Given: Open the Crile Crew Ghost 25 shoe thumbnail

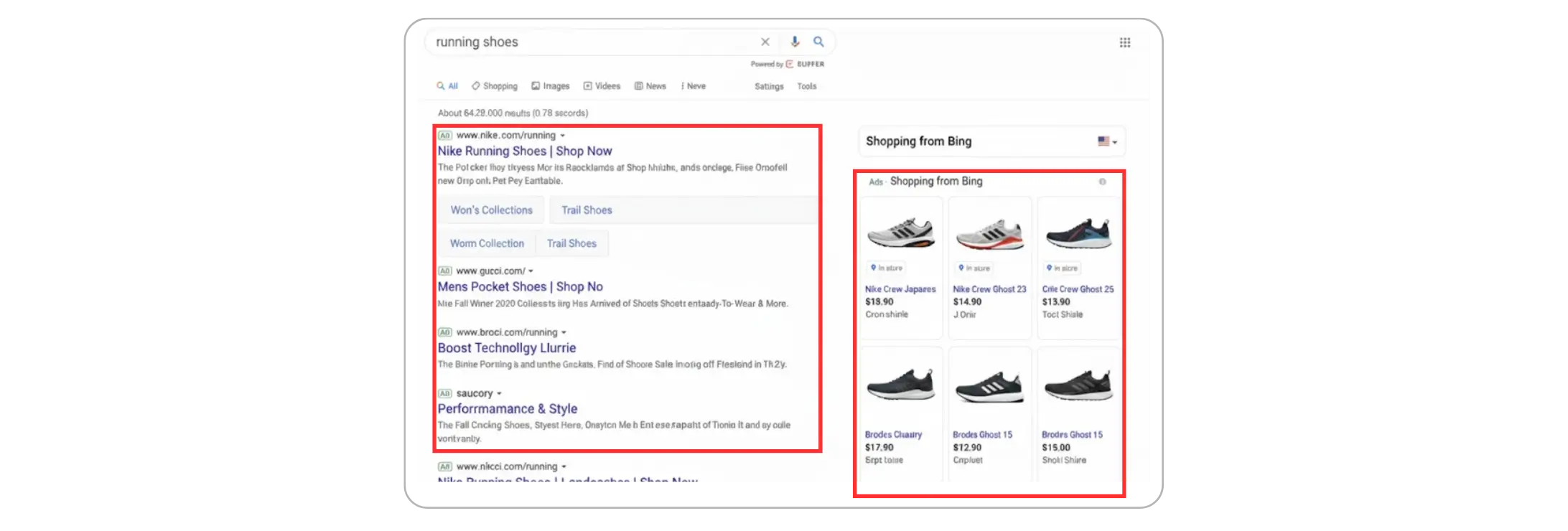Looking at the screenshot, I should pos(1079,232).
